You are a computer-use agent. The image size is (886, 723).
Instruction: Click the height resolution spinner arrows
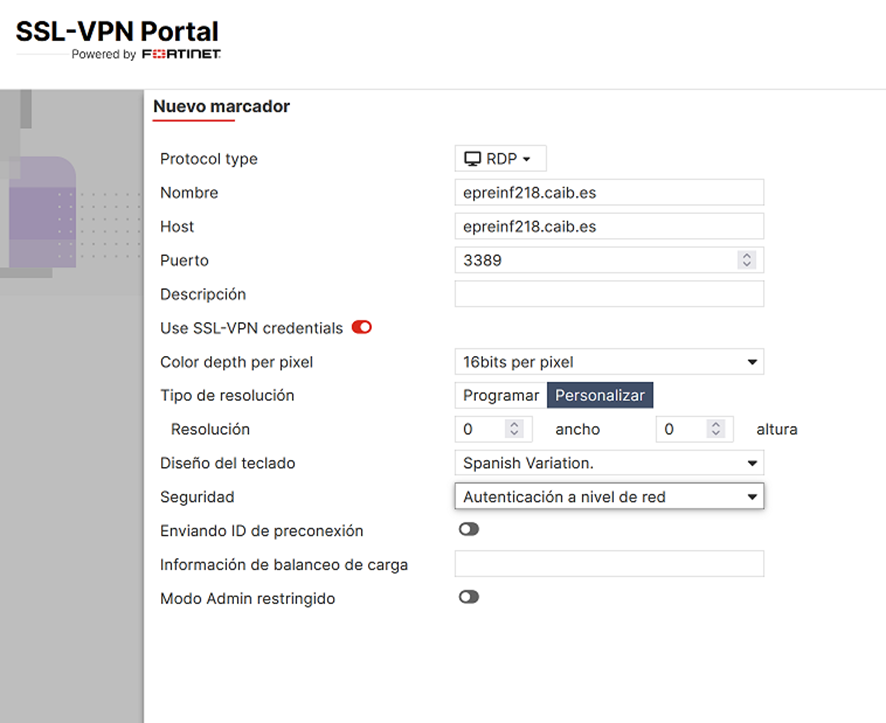click(x=715, y=430)
